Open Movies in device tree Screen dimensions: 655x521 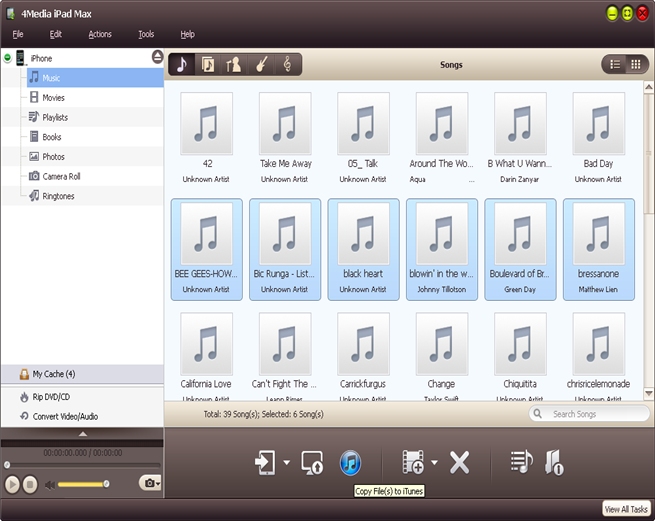tap(53, 98)
